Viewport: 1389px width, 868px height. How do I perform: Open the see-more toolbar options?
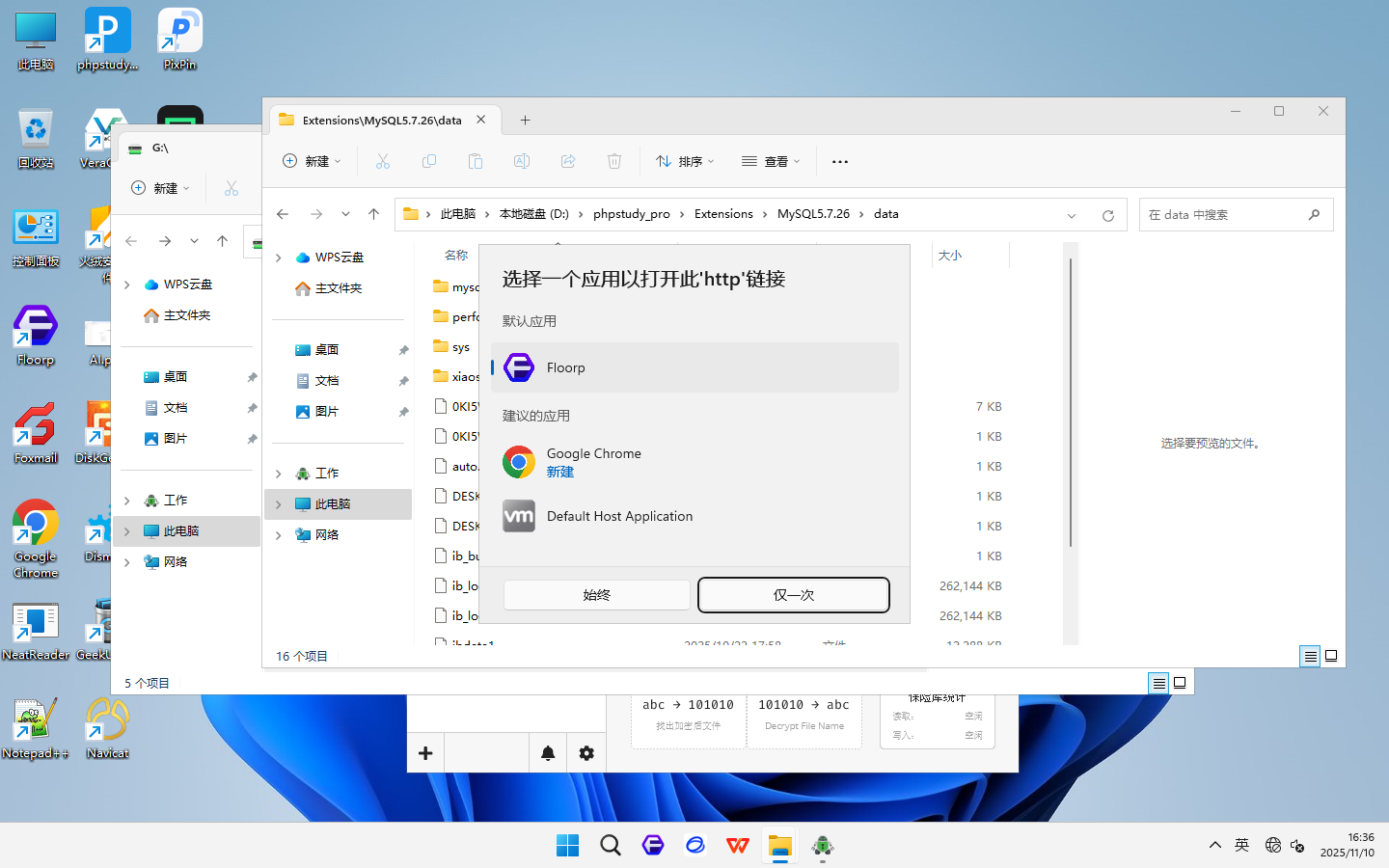pyautogui.click(x=840, y=162)
